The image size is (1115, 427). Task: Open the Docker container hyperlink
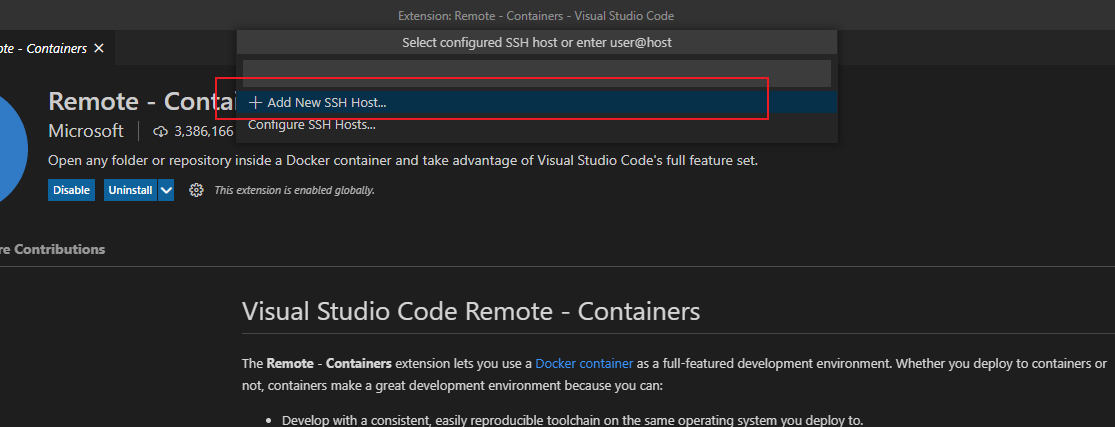584,364
